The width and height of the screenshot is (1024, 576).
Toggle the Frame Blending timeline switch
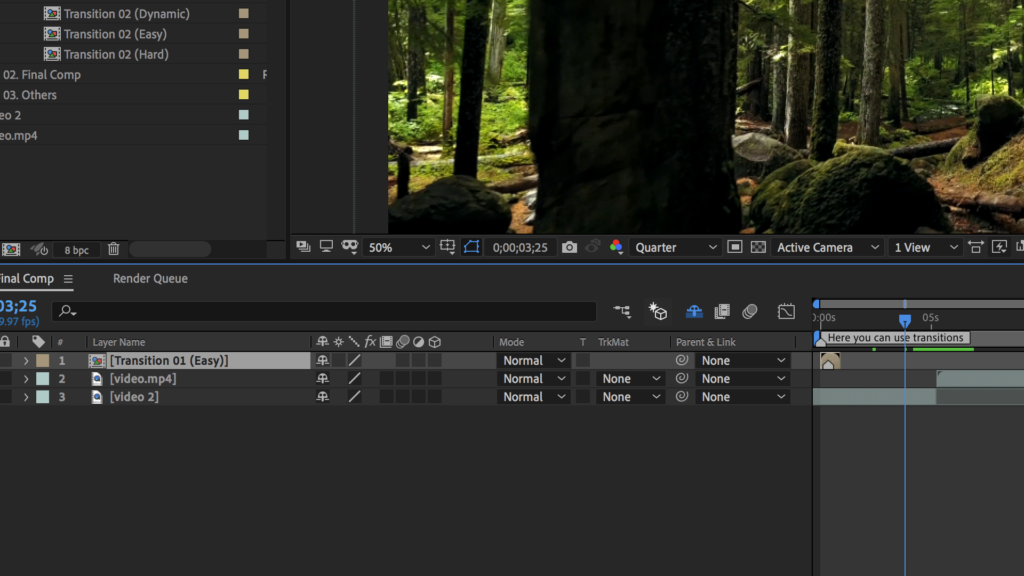point(721,312)
